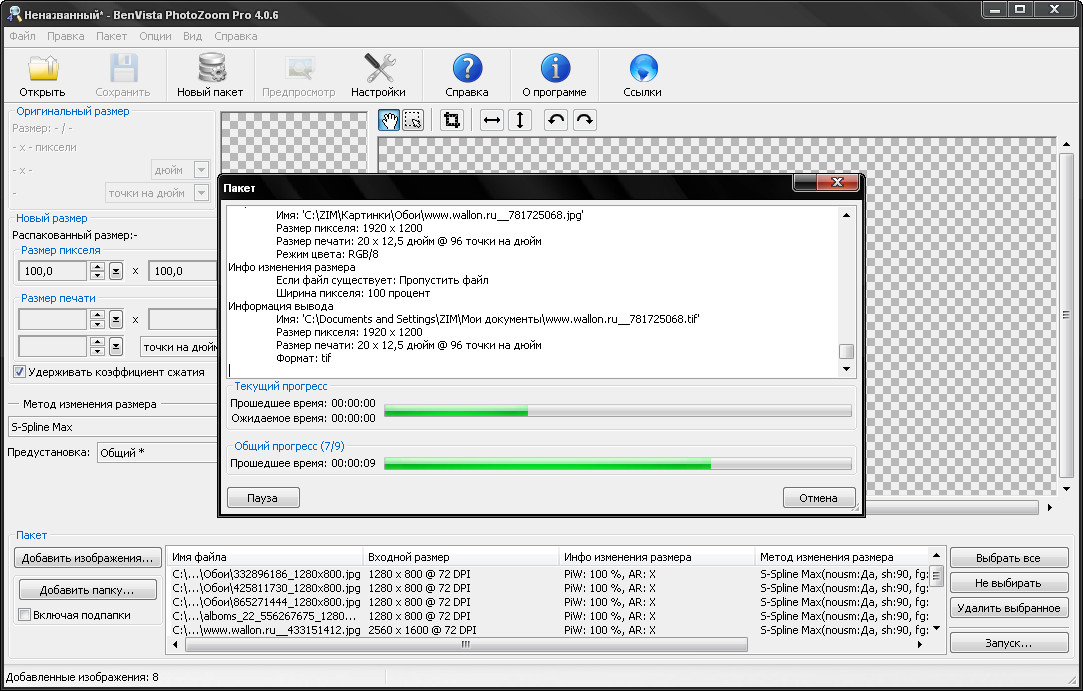Select the 425811730_1280x800.jpg row

pyautogui.click(x=549, y=588)
